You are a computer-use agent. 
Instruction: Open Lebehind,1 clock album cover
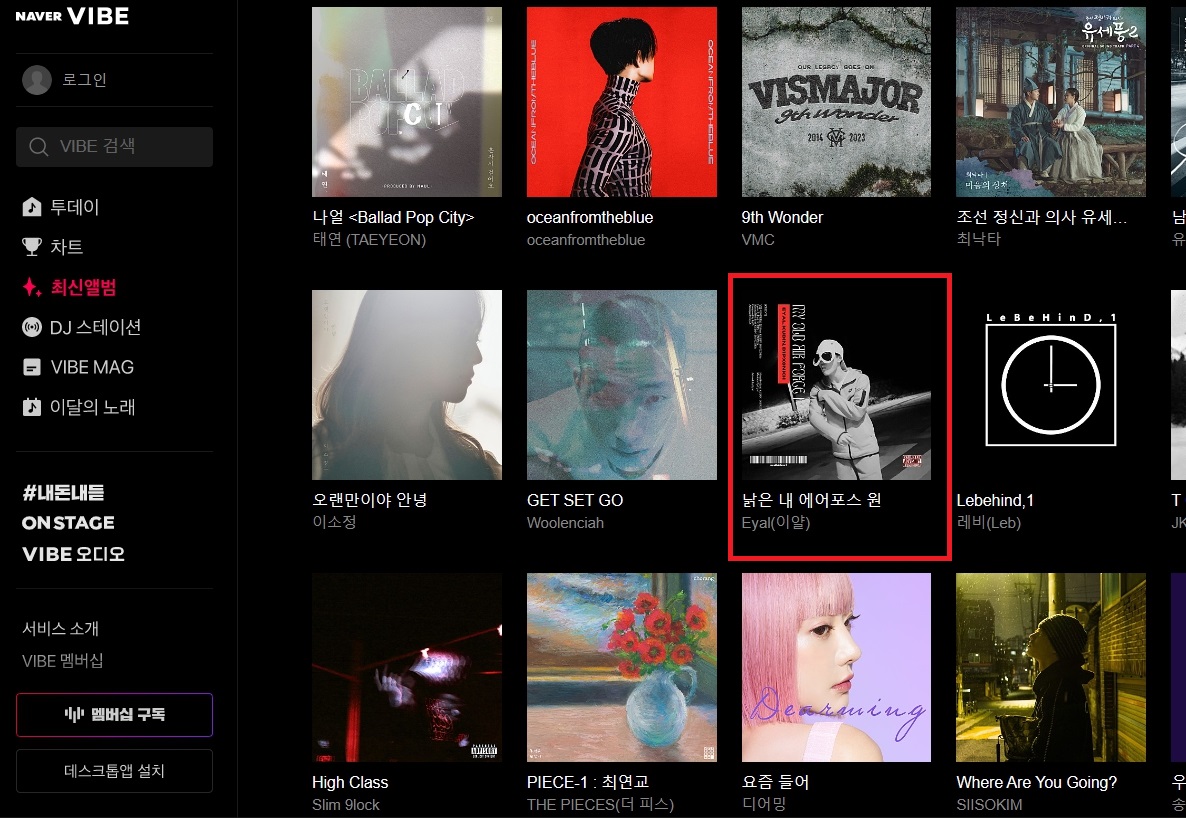click(1051, 384)
